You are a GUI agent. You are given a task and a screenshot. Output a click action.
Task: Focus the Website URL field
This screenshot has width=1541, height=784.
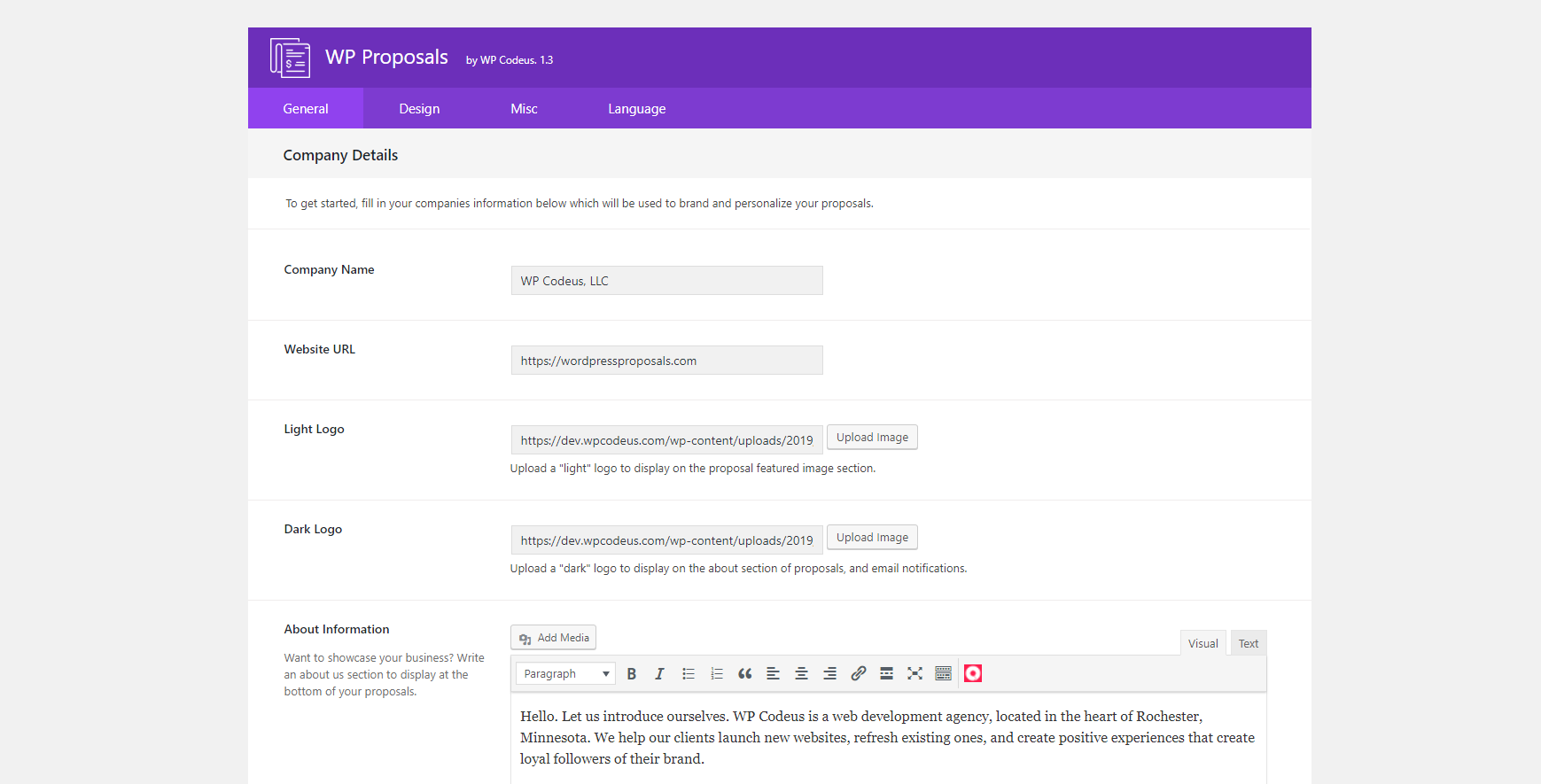pos(667,361)
